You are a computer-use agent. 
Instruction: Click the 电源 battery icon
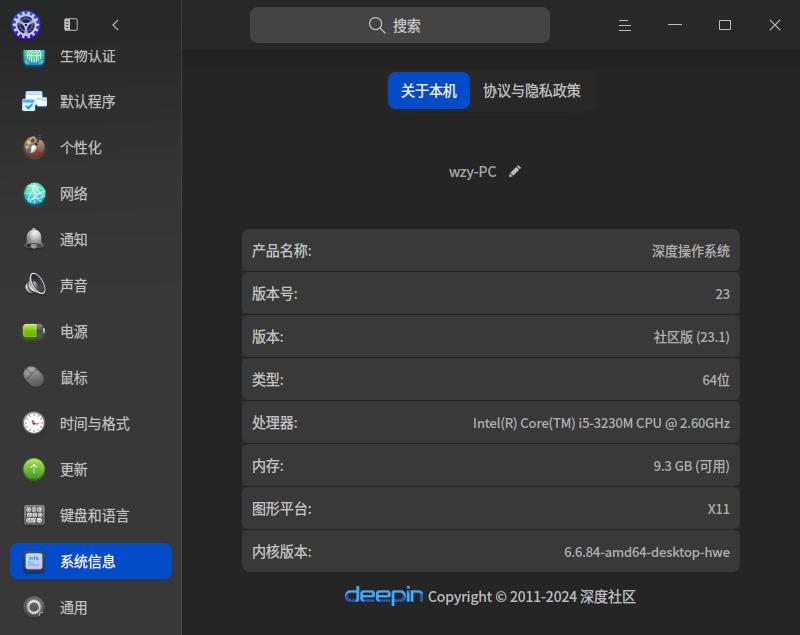click(x=34, y=331)
